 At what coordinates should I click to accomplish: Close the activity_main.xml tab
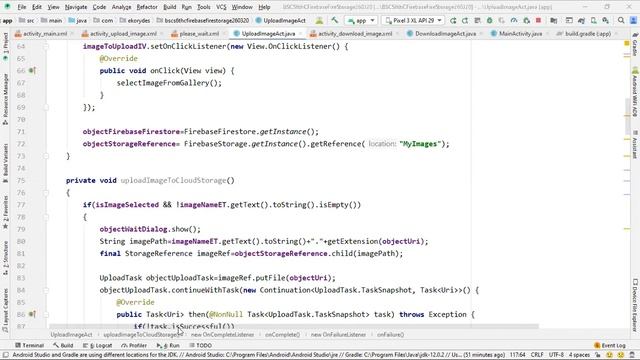(x=72, y=34)
